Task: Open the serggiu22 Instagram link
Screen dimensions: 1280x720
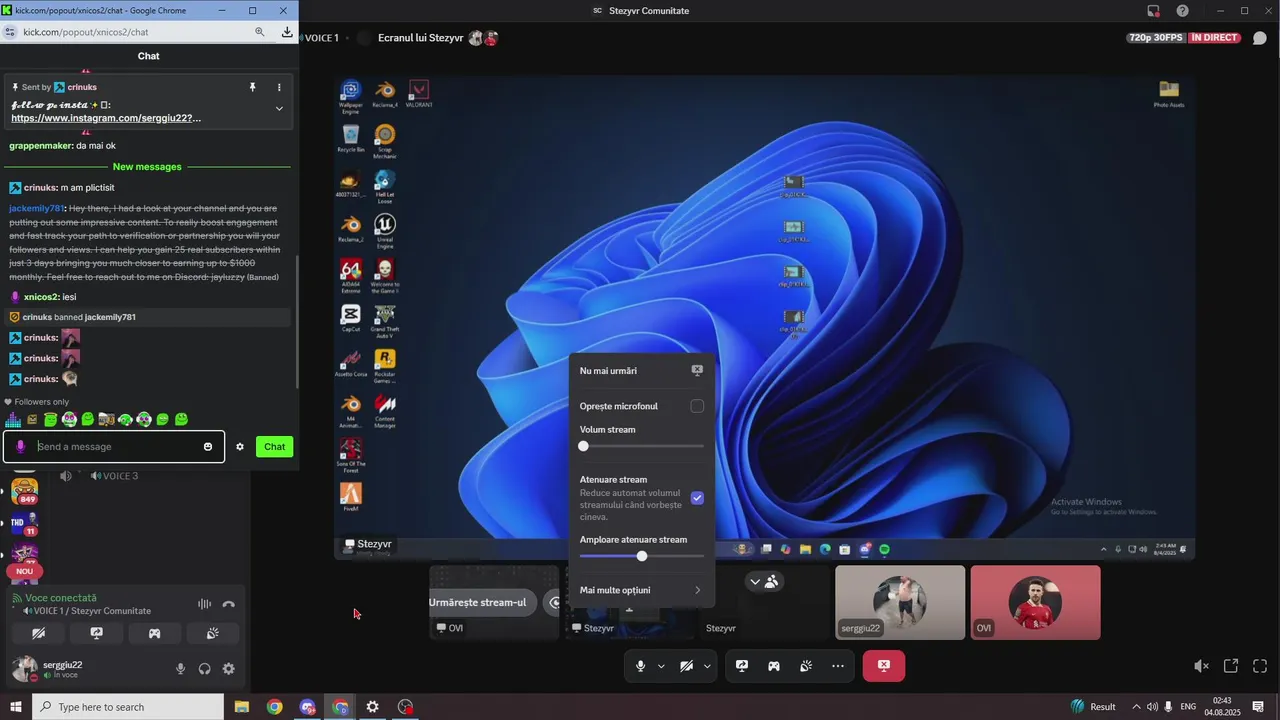Action: (106, 118)
